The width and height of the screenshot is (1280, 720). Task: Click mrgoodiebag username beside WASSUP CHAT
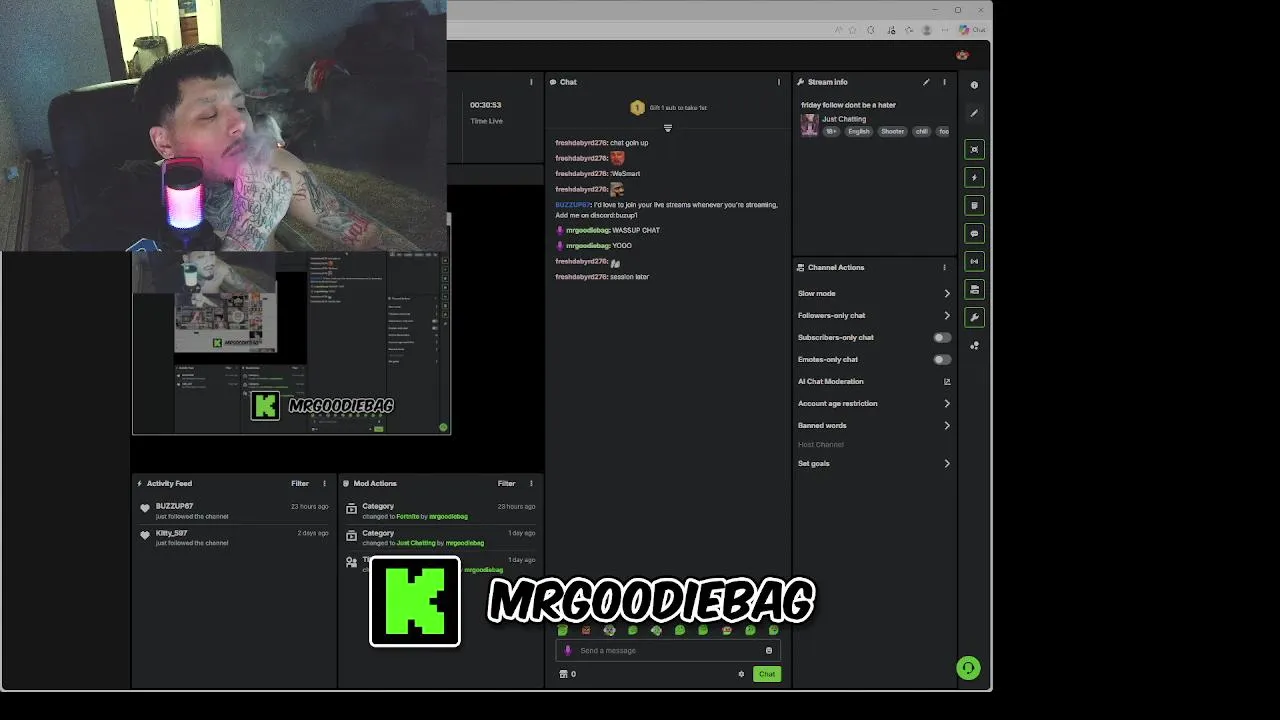(587, 230)
